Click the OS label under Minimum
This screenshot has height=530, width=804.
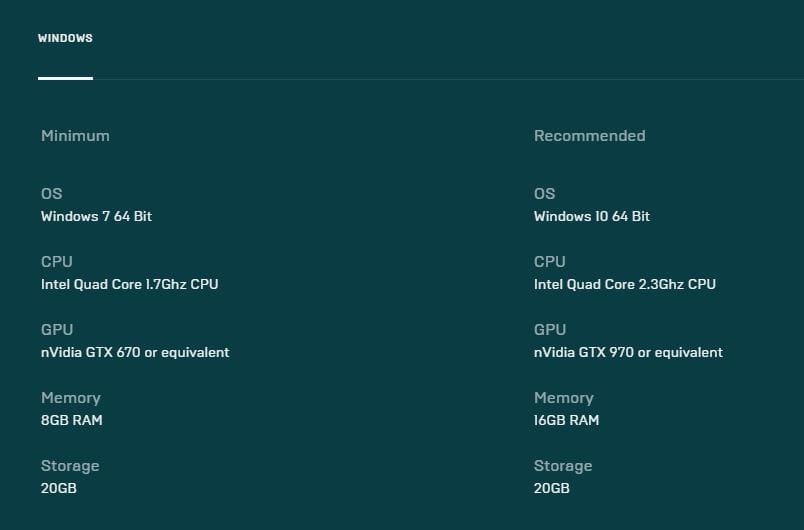(51, 194)
